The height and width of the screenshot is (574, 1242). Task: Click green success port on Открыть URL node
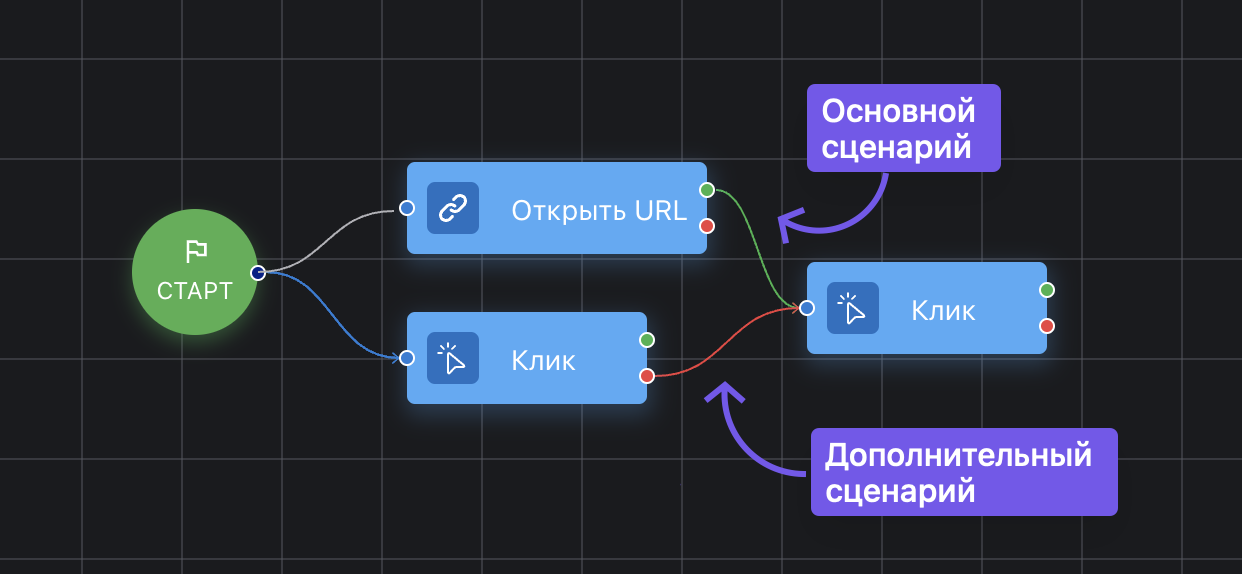tap(707, 190)
